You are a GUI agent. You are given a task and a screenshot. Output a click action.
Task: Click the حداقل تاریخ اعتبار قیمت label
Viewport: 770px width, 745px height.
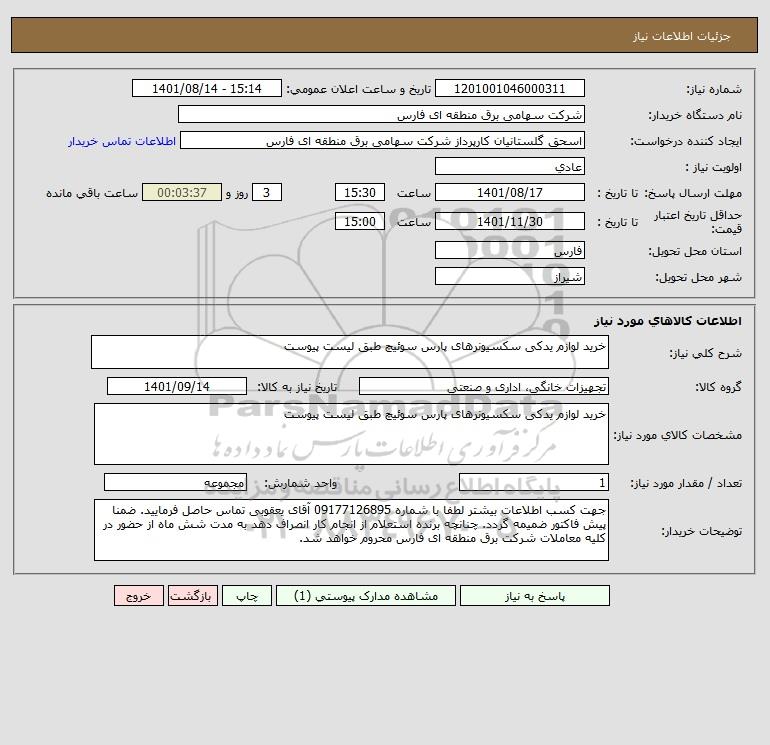[x=697, y=222]
